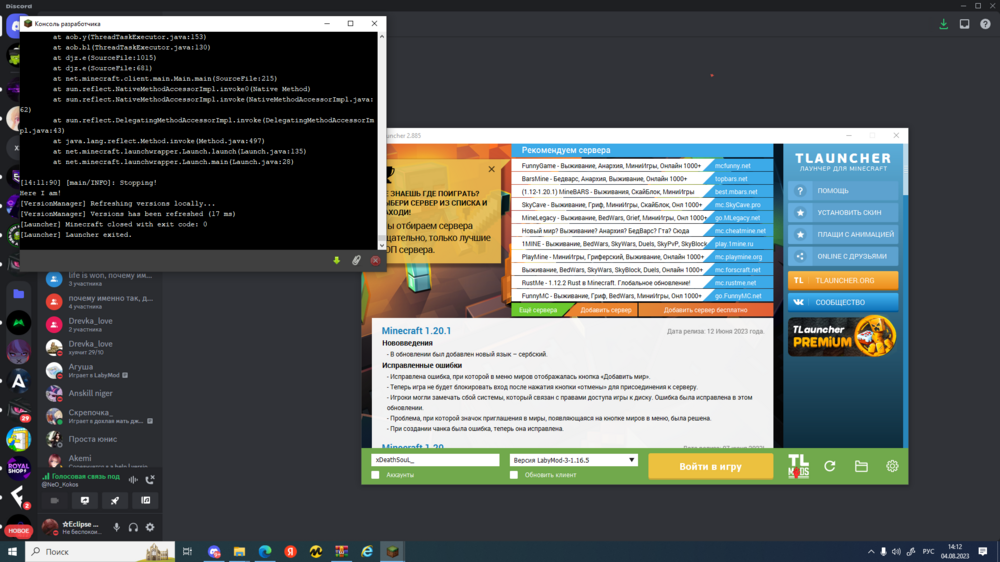
Task: Click the Сообщество VK button
Action: pos(843,302)
